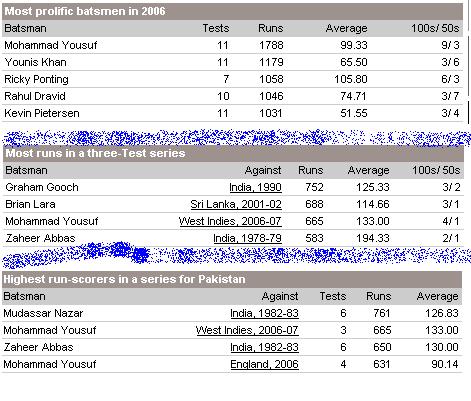Select Younis Khan's 1179 runs cell
471x401 pixels.
click(271, 62)
